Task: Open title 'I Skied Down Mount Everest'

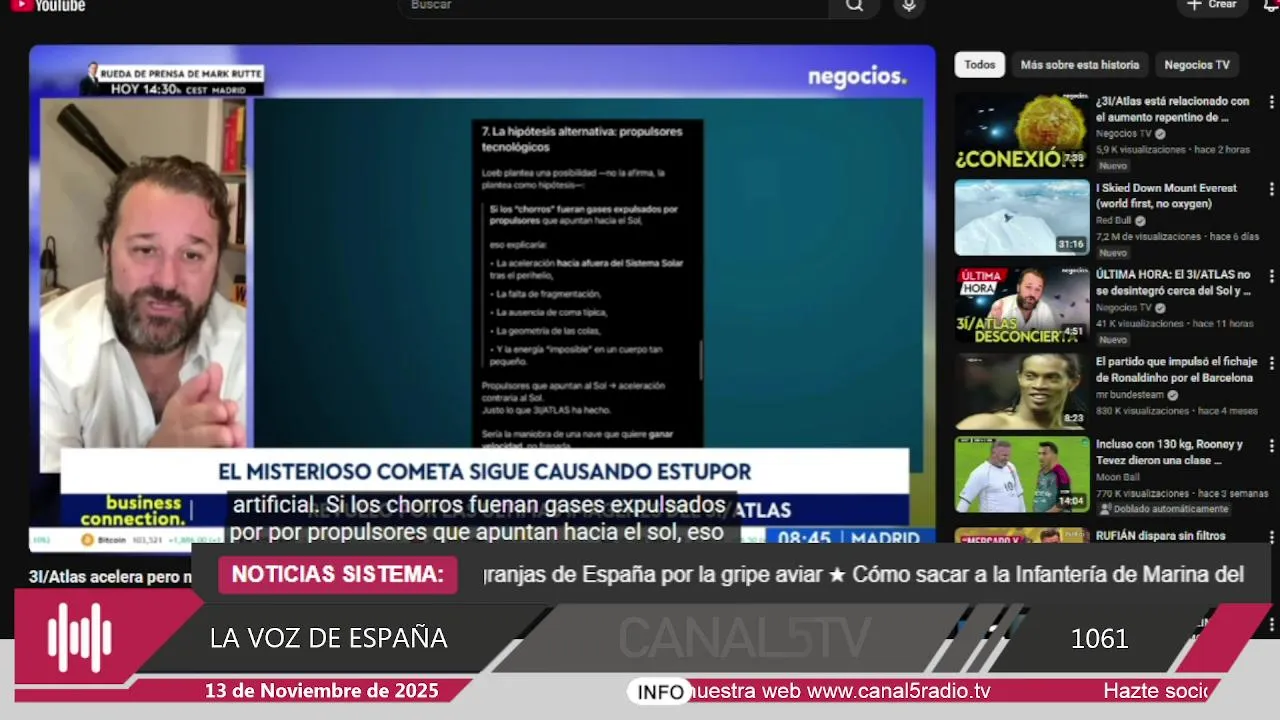Action: [1166, 196]
